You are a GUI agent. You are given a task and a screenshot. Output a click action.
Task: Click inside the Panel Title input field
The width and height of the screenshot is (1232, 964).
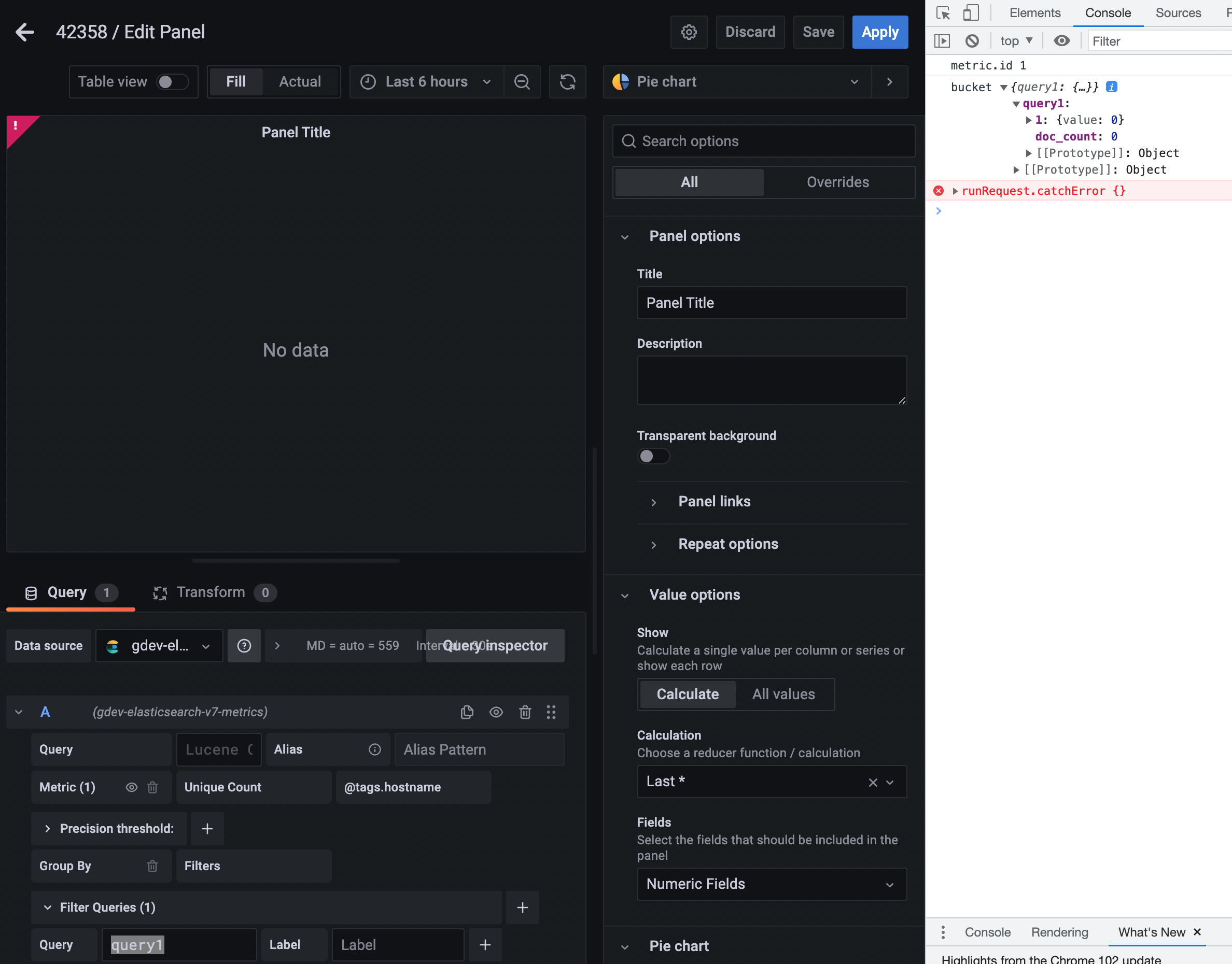[x=771, y=303]
